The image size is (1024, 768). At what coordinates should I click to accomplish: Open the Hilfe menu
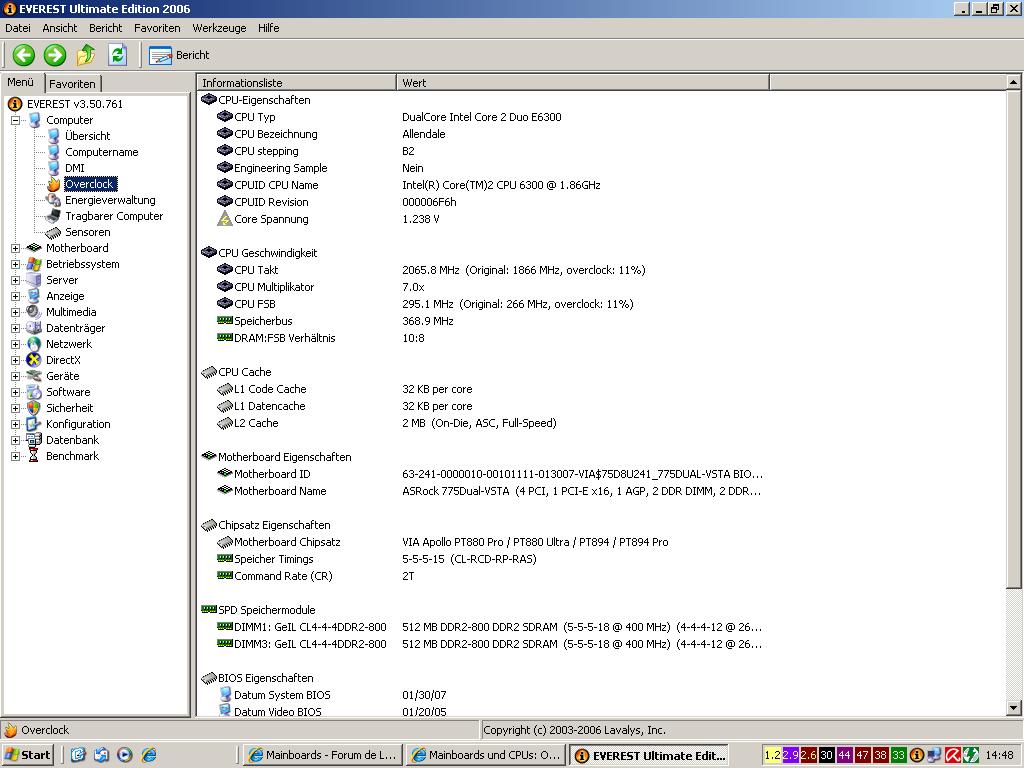[268, 28]
